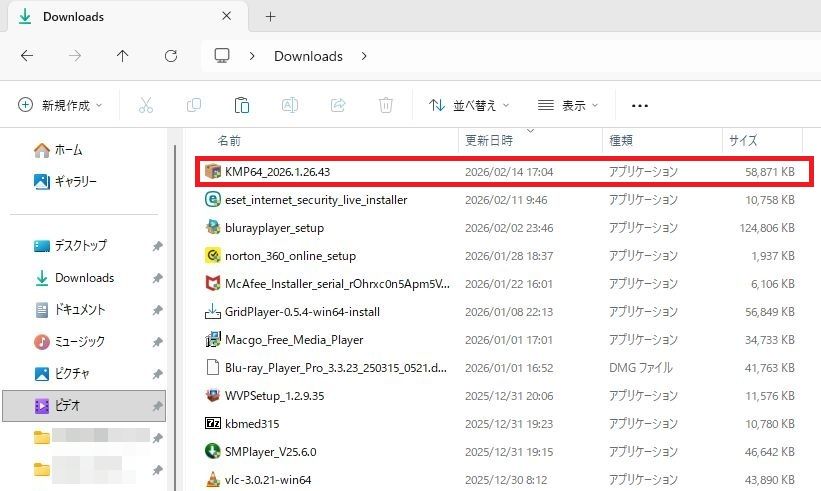Image resolution: width=821 pixels, height=491 pixels.
Task: Open ミュージック folder in sidebar
Action: click(x=79, y=342)
